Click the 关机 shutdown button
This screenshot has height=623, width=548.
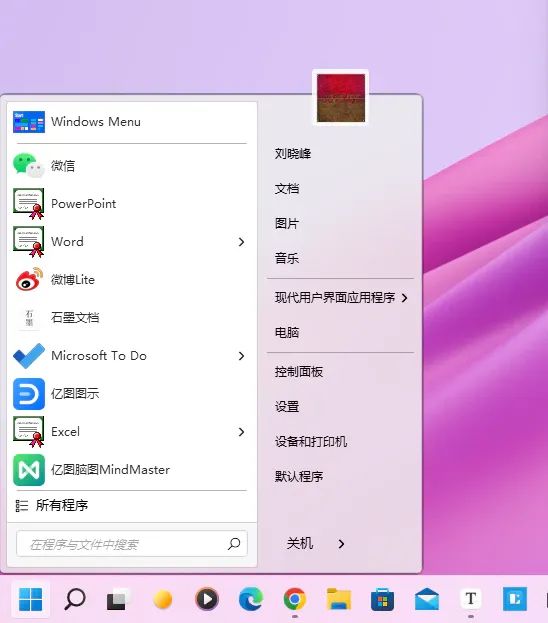click(300, 543)
